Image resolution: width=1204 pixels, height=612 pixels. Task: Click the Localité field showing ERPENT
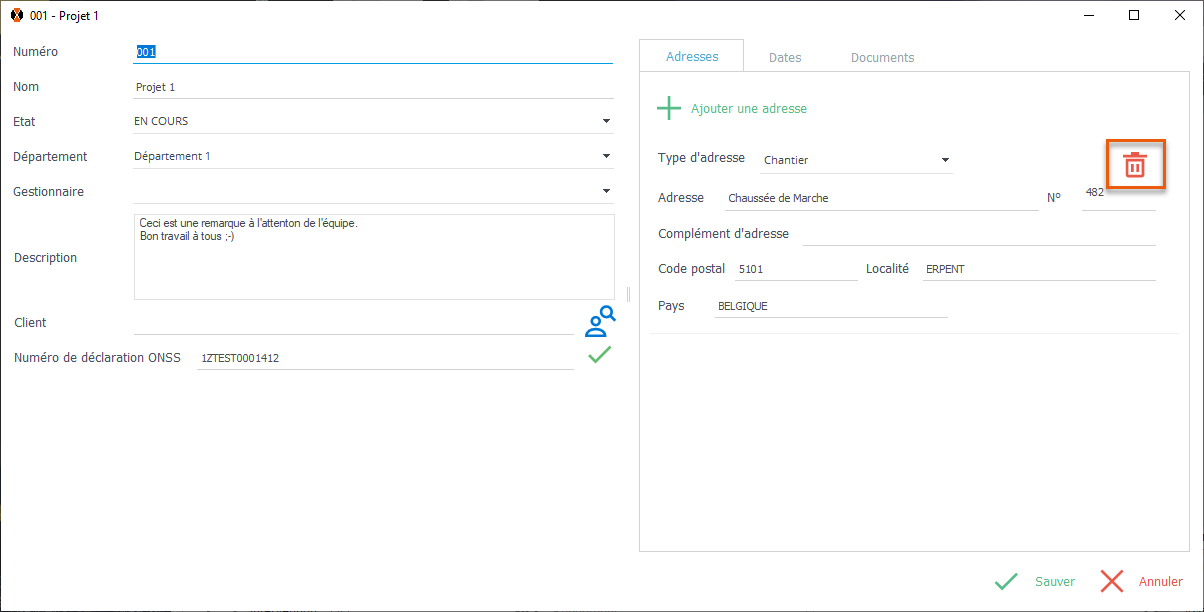tap(1037, 270)
